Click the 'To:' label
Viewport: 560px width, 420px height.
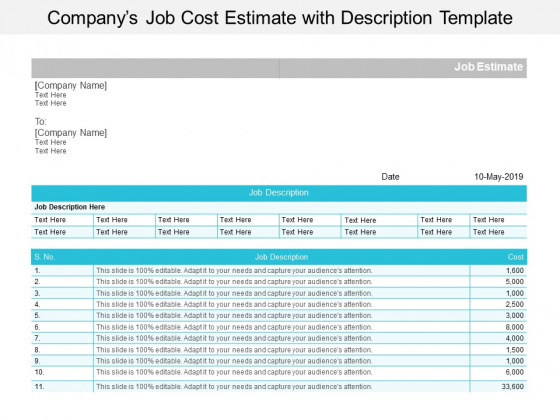(x=41, y=121)
